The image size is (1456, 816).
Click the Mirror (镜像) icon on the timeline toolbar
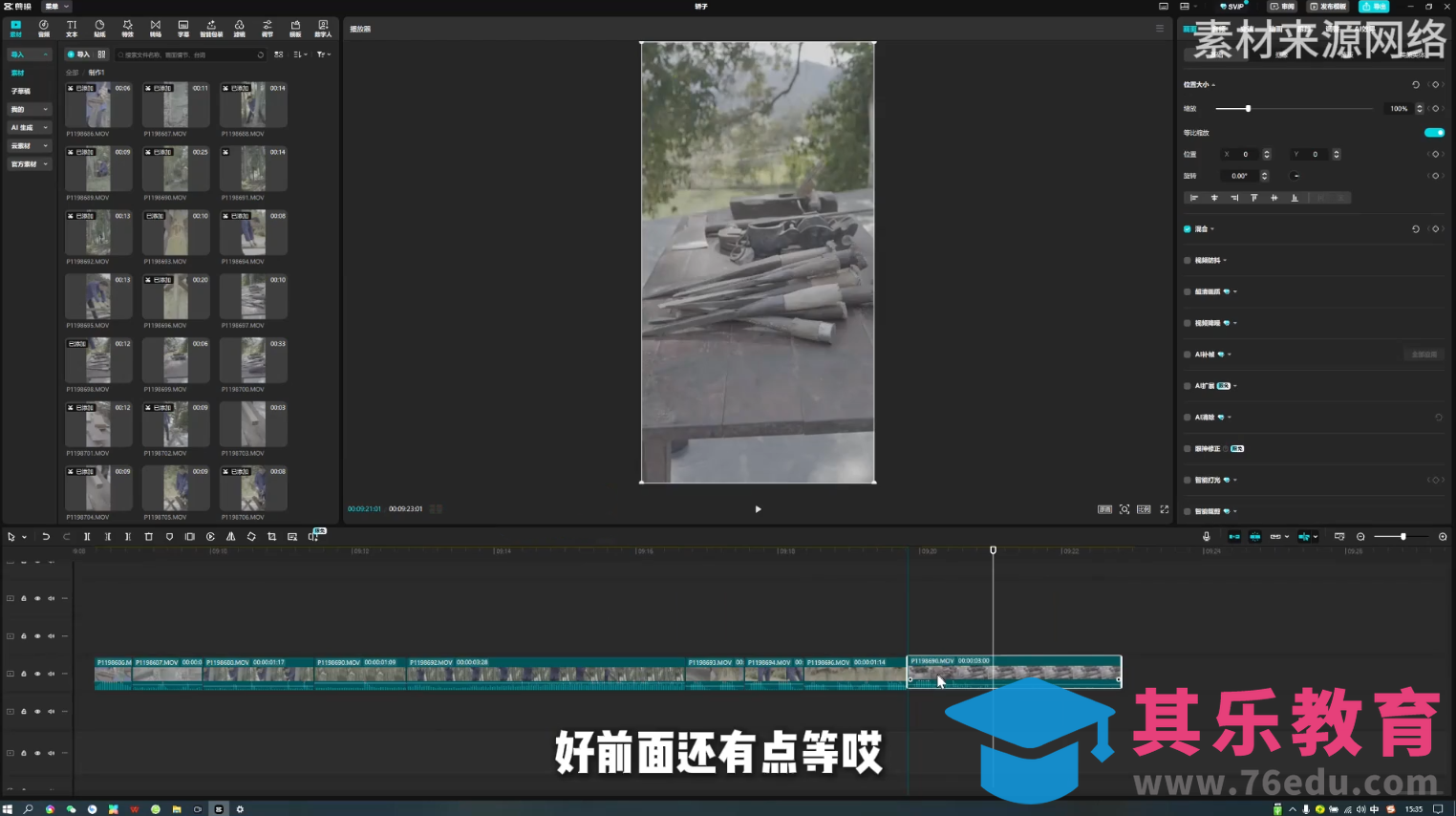[230, 536]
